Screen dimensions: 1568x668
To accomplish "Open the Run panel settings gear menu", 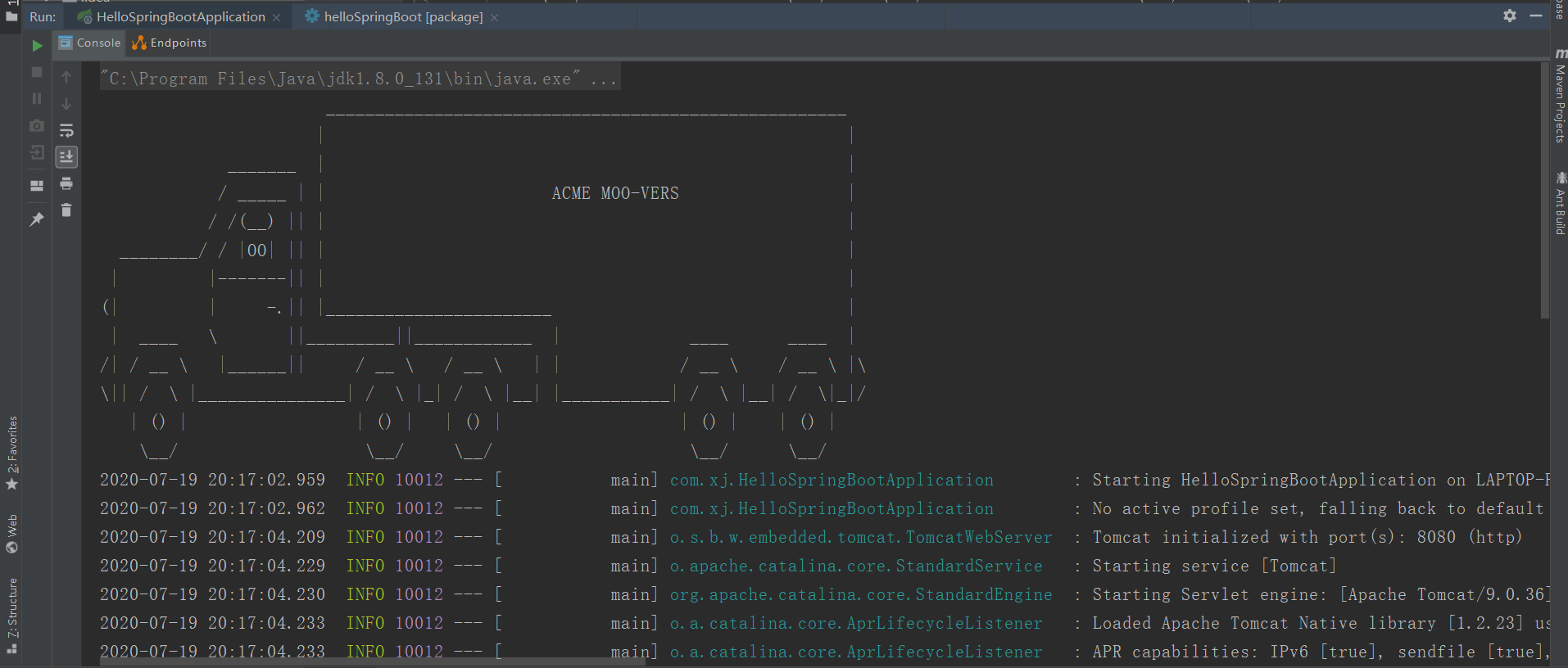I will coord(1509,16).
